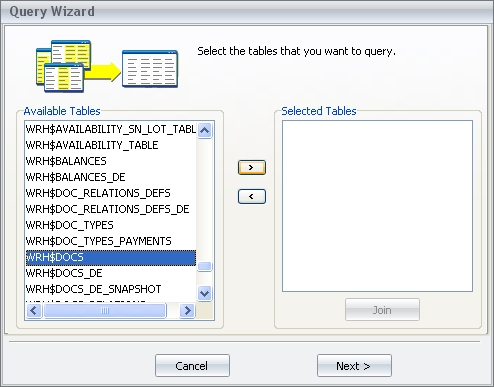This screenshot has height=387, width=494.
Task: Choose the WRH$BALANCES table
Action: (x=111, y=161)
